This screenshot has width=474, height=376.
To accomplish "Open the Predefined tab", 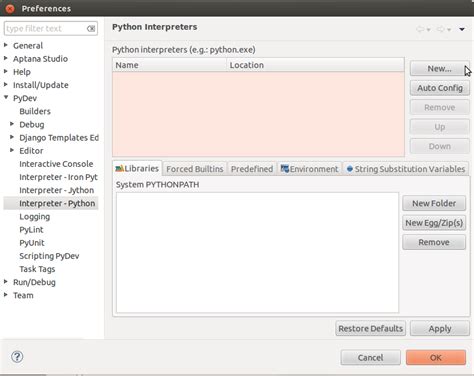I will 252,169.
